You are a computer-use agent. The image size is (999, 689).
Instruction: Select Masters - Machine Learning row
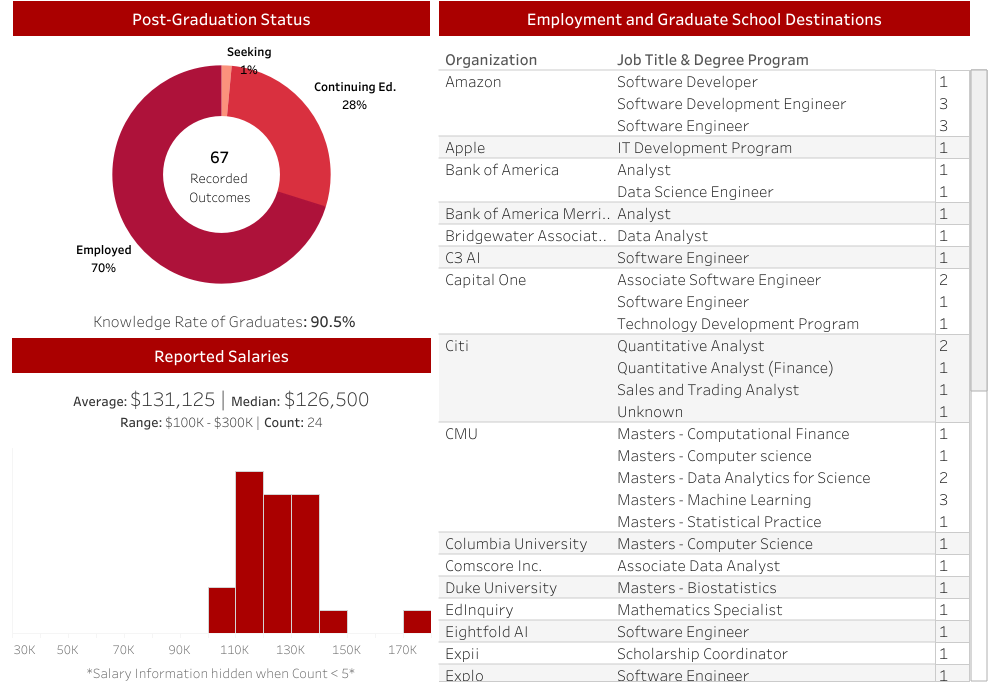(x=714, y=500)
